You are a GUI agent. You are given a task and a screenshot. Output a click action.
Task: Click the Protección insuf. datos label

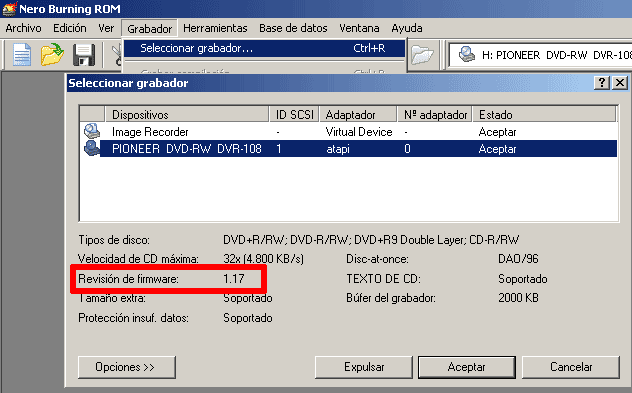click(x=133, y=318)
